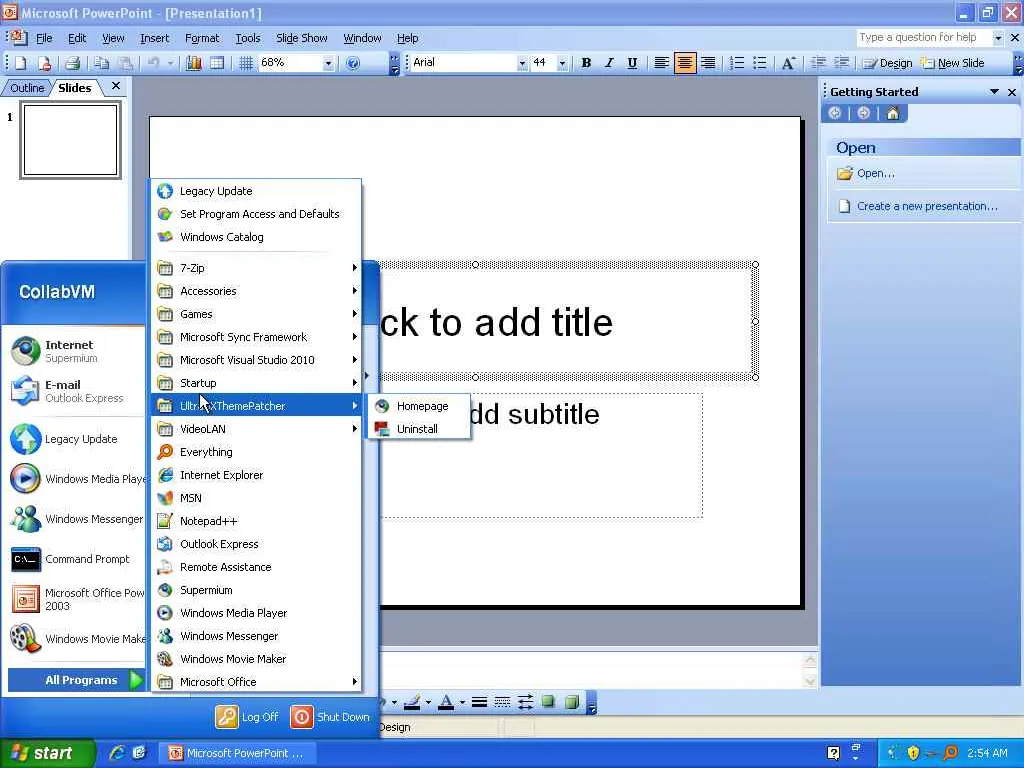The height and width of the screenshot is (768, 1024).
Task: Click the Type a question for help field
Action: click(x=923, y=38)
